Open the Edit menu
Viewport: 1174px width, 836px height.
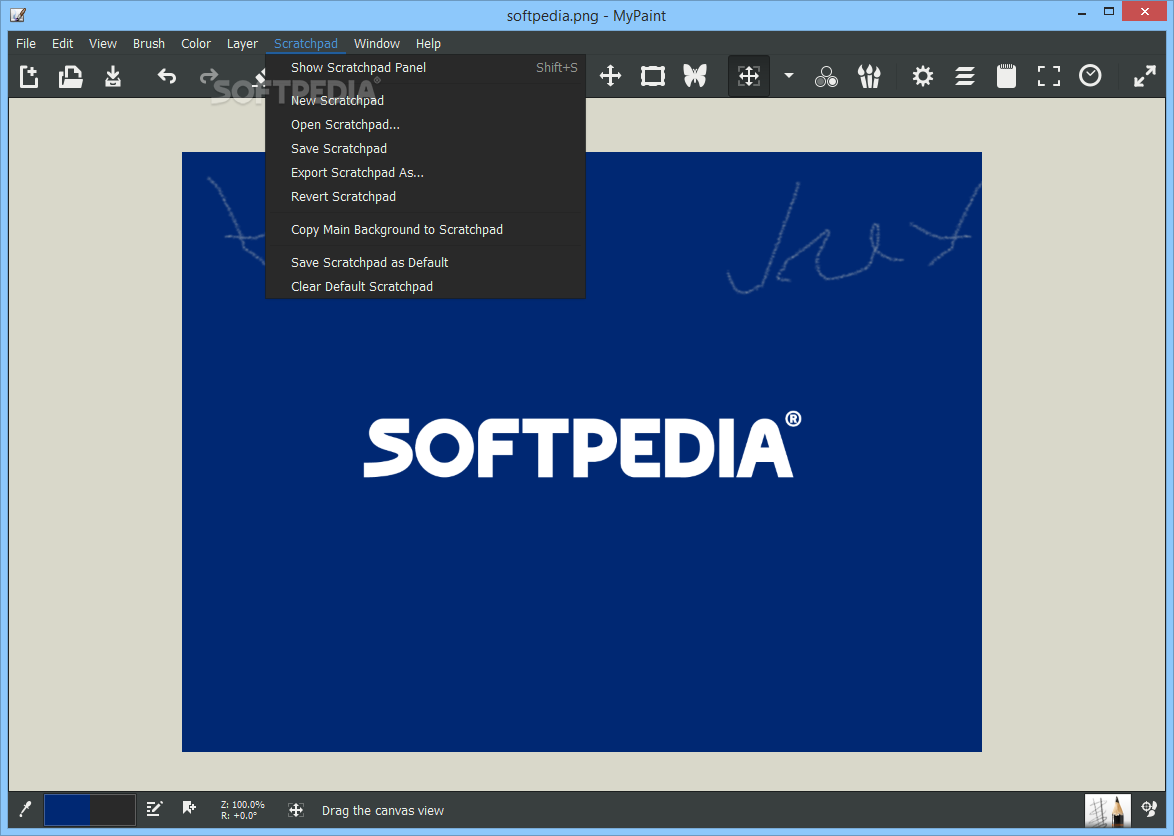click(63, 43)
